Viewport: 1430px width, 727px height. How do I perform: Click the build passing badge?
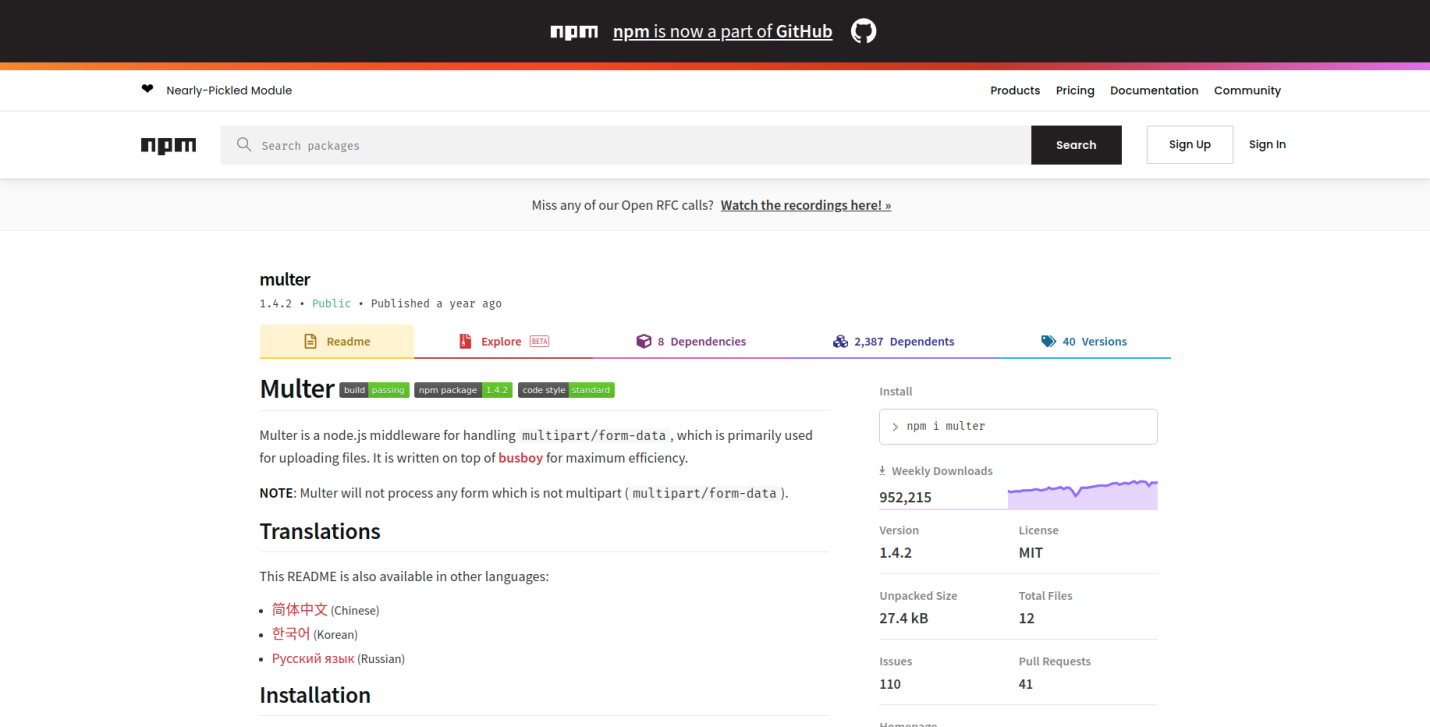pyautogui.click(x=374, y=390)
